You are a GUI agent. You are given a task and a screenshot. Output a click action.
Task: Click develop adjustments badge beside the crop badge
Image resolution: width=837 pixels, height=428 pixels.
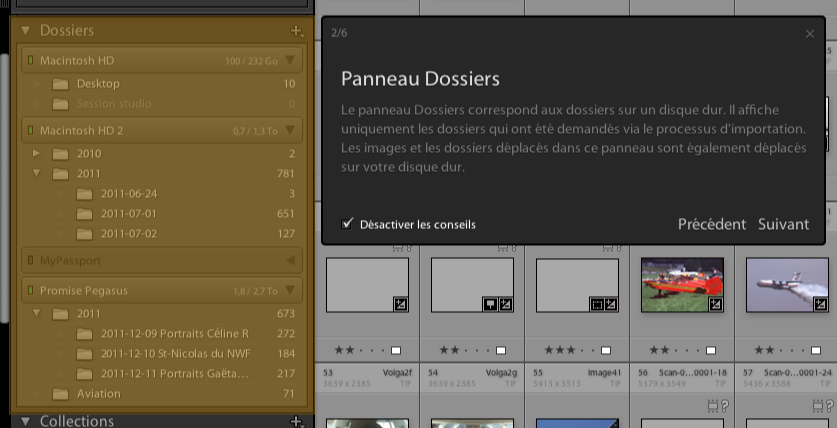click(x=611, y=304)
